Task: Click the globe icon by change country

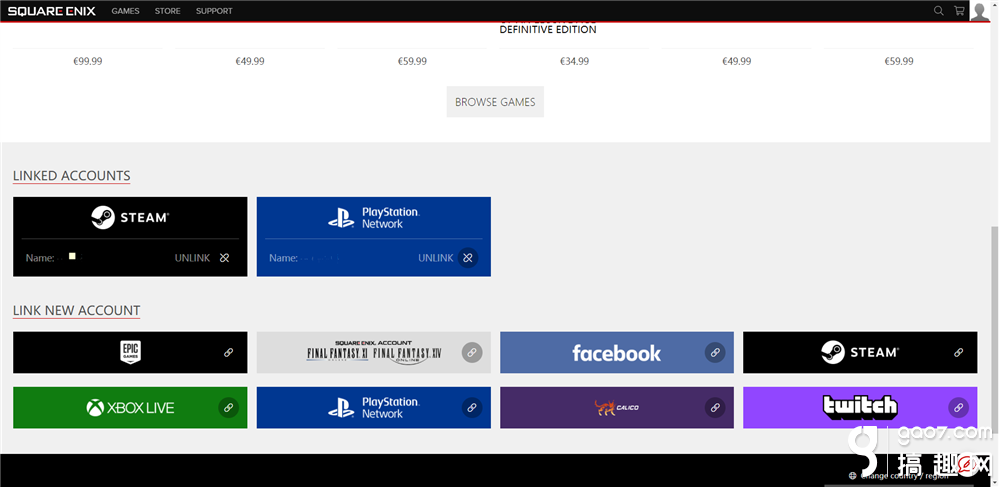Action: coord(852,476)
